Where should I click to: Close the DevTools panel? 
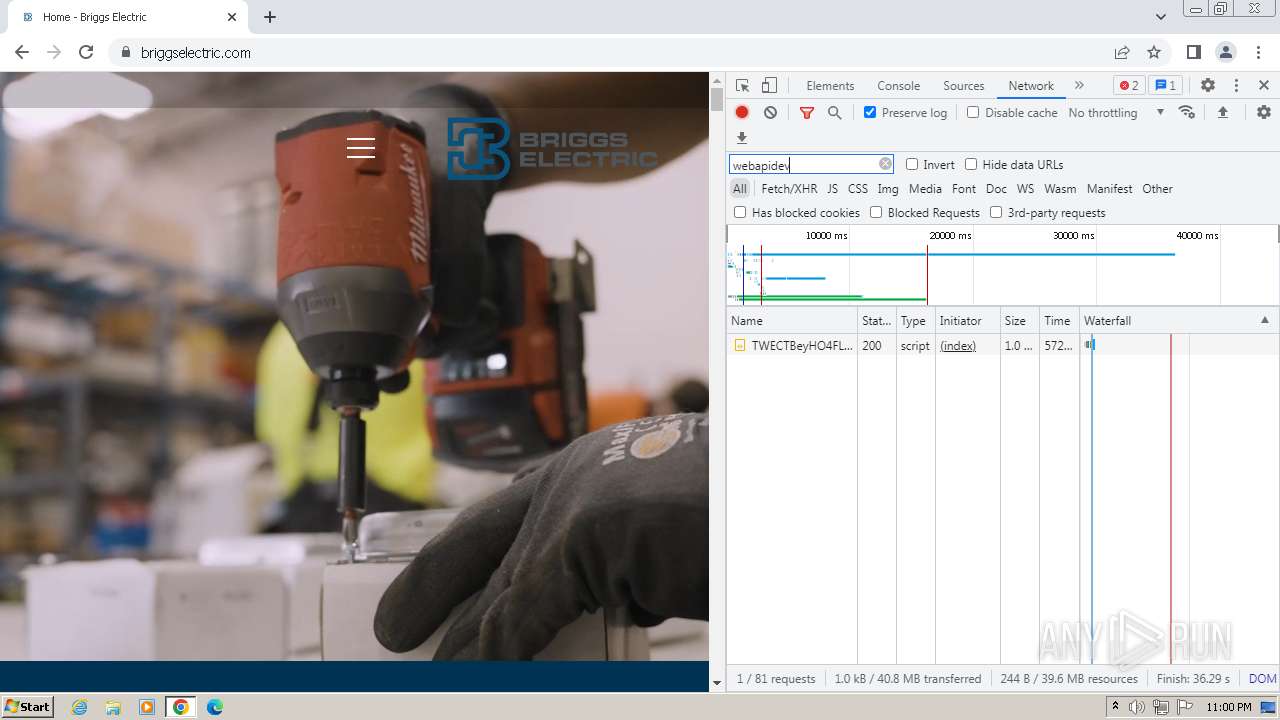(x=1264, y=86)
